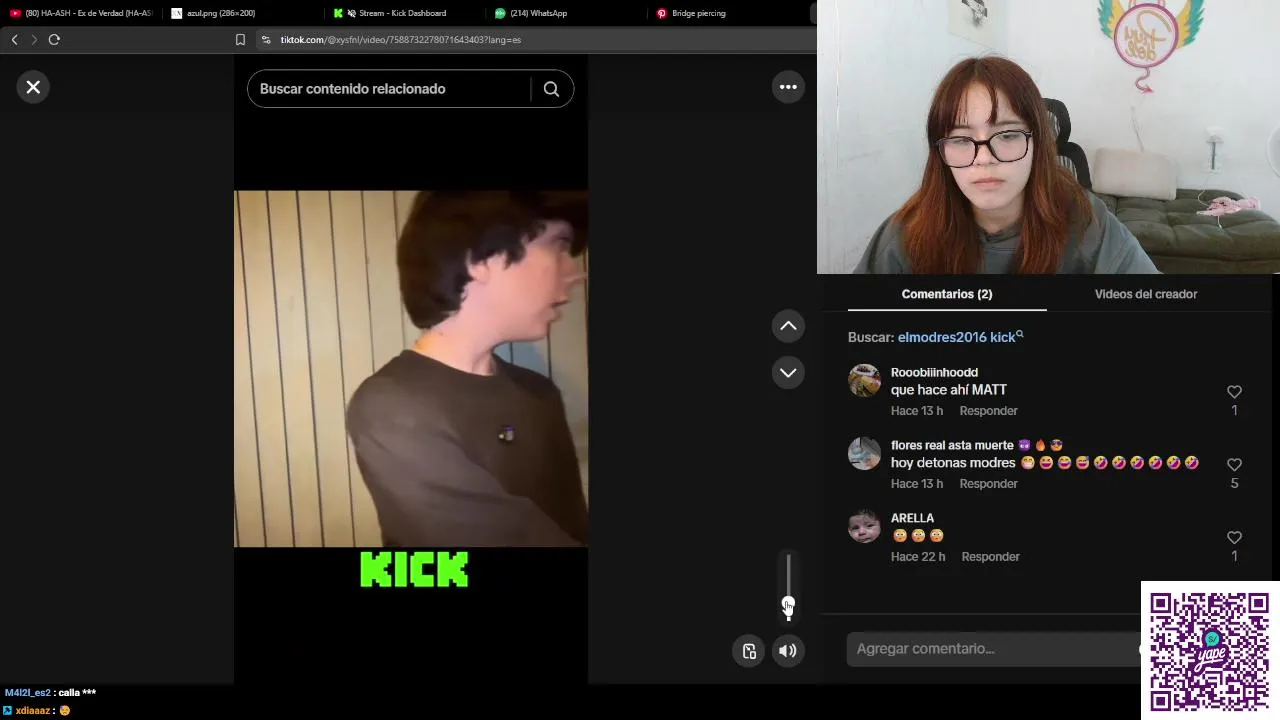1280x720 pixels.
Task: Click the tiktok.com address bar URL
Action: pyautogui.click(x=400, y=40)
